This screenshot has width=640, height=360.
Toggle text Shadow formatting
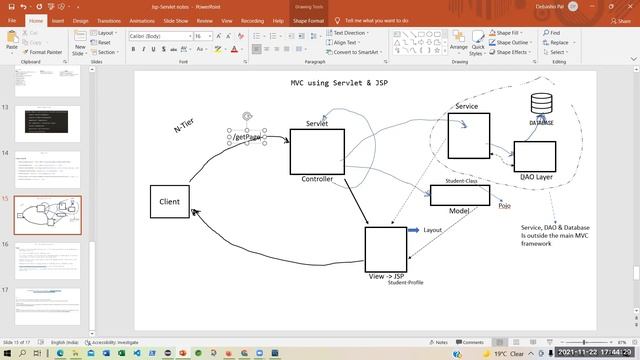pos(163,49)
